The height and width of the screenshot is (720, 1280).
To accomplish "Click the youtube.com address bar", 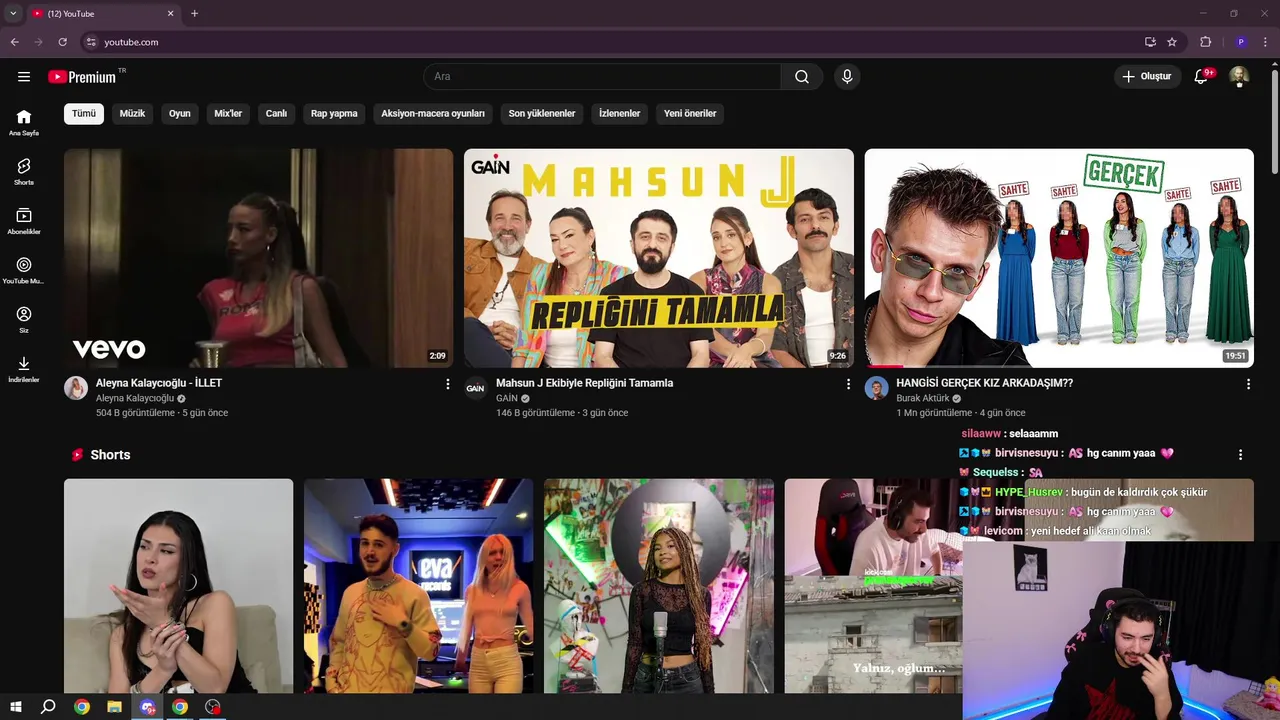I will tap(610, 42).
